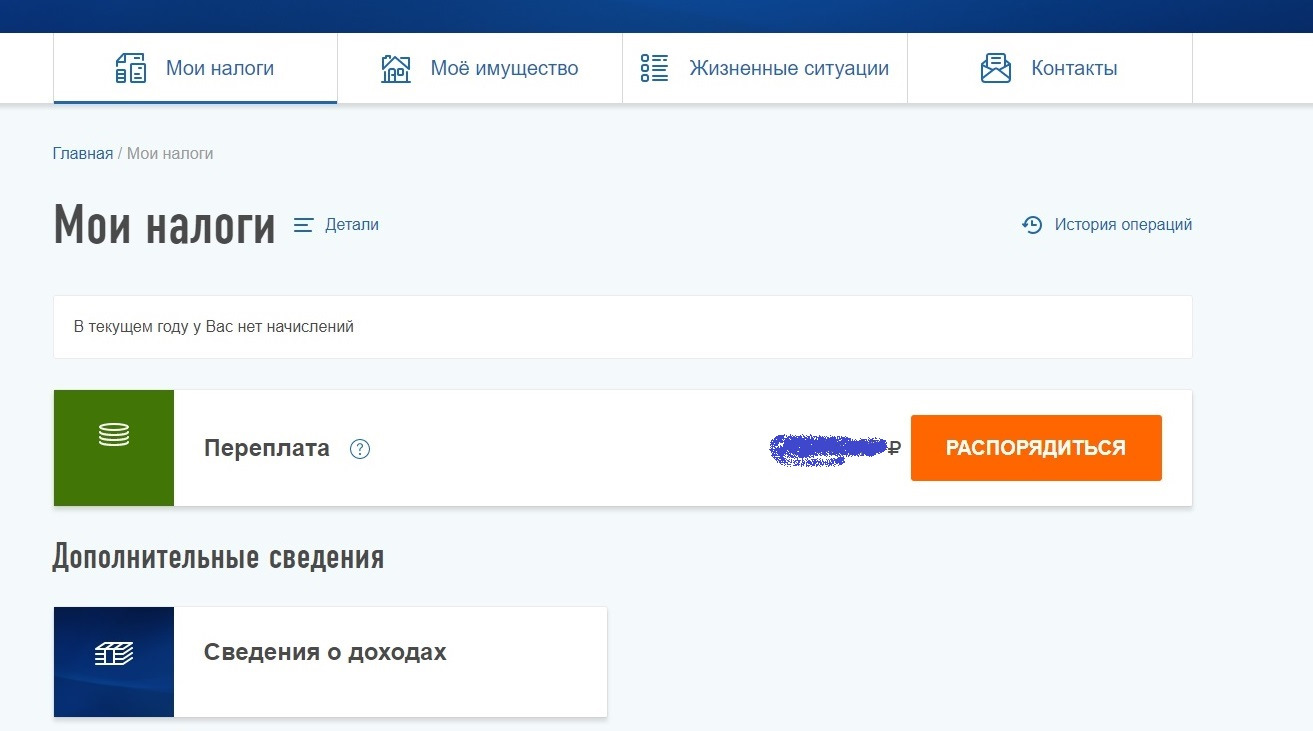Click the banknotes icon on Сведения о доходах card
The image size is (1313, 731).
pos(114,654)
